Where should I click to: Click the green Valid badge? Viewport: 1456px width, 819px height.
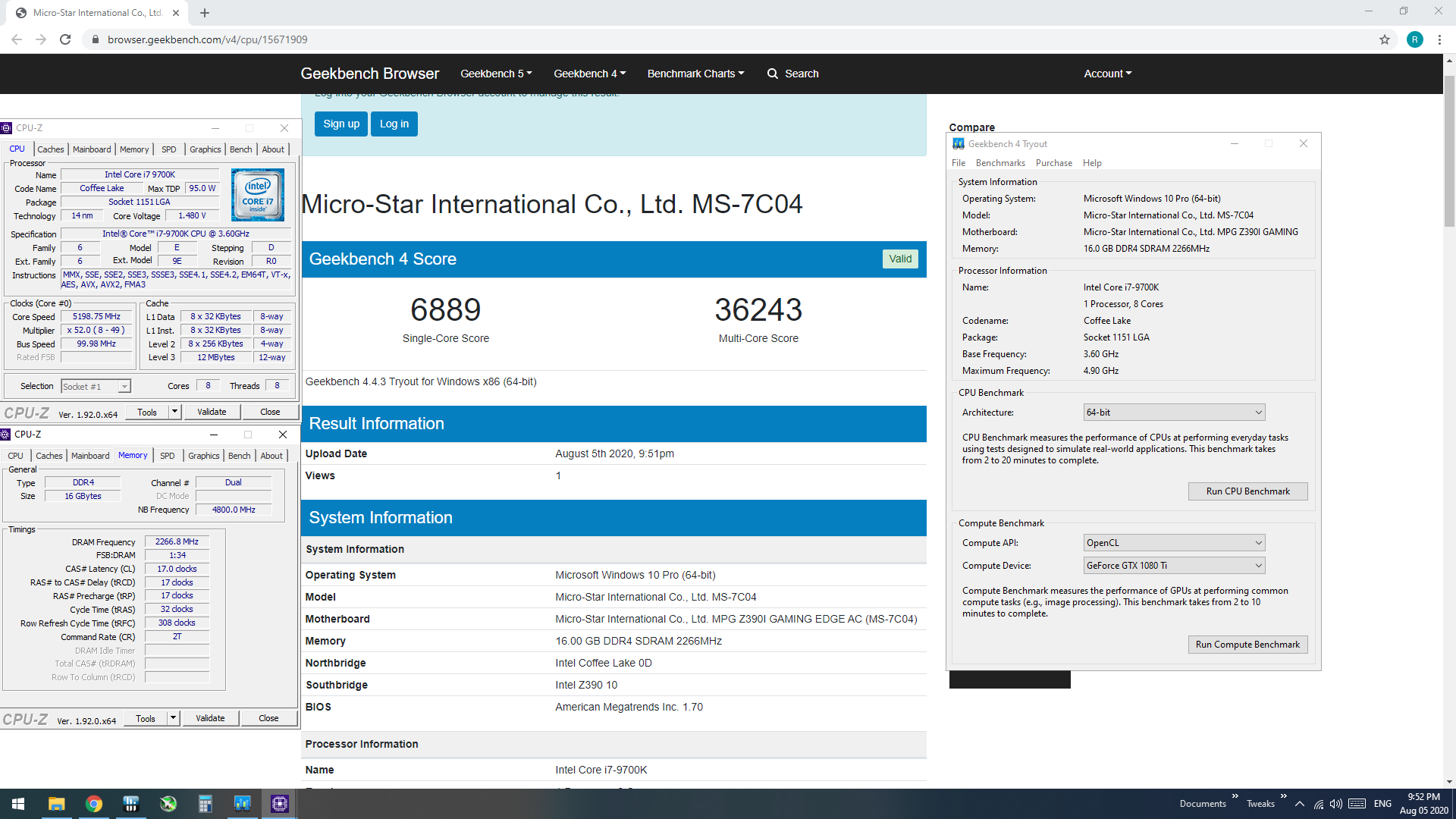point(900,259)
